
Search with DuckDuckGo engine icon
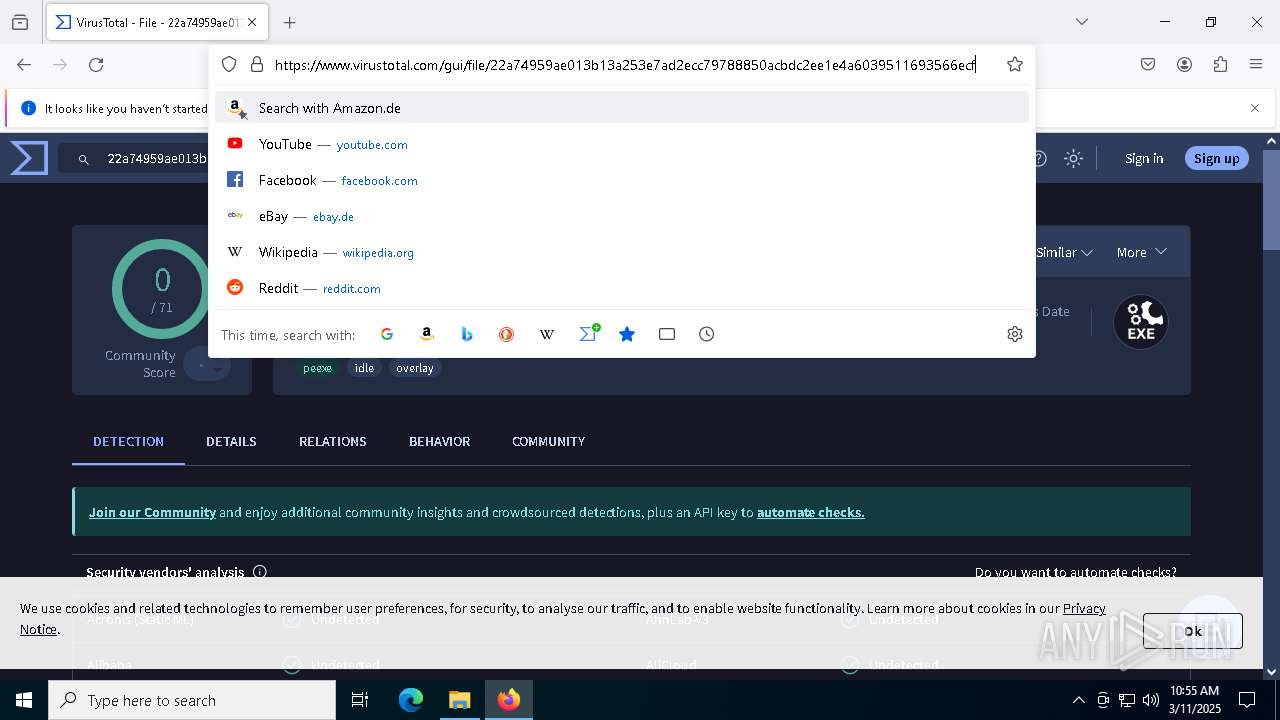507,334
